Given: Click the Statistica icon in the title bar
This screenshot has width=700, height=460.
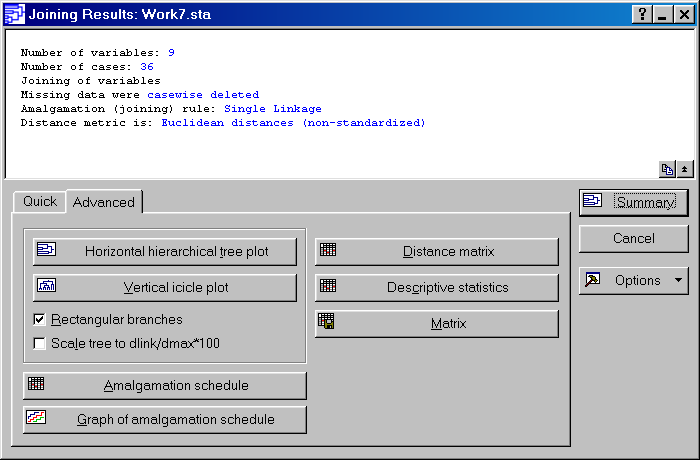Looking at the screenshot, I should (x=14, y=14).
